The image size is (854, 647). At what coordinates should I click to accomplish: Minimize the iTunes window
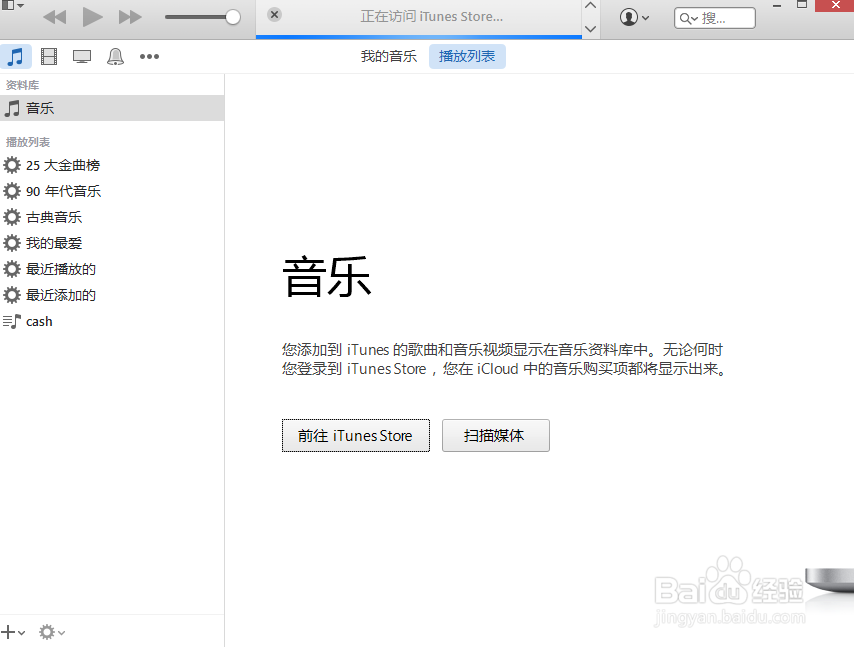pyautogui.click(x=777, y=6)
